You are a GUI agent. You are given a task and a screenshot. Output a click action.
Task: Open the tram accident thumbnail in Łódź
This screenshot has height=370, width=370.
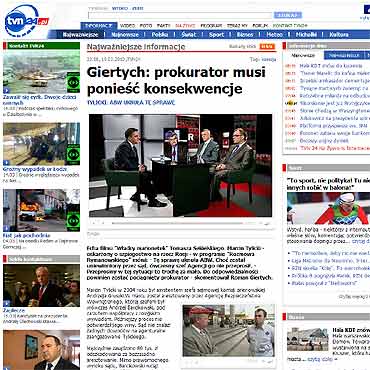pyautogui.click(x=41, y=144)
